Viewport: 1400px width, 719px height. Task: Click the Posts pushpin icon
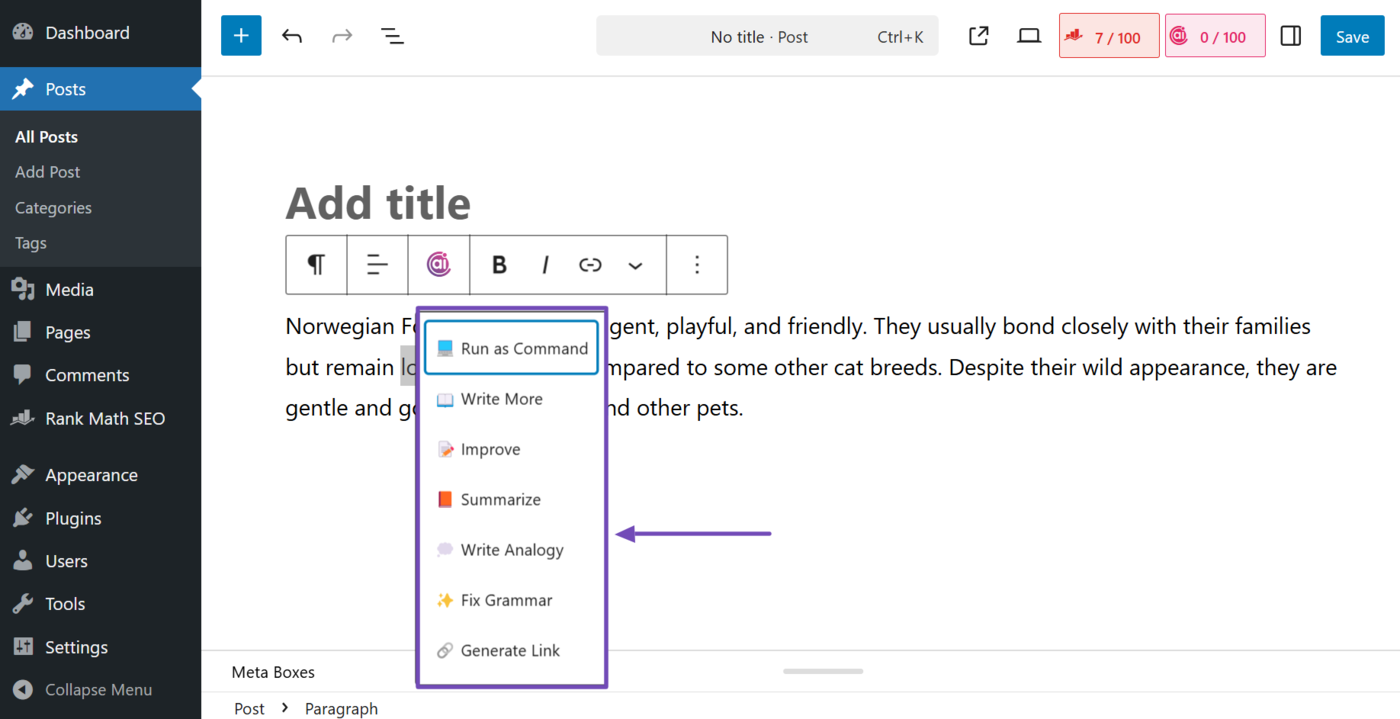tap(23, 89)
